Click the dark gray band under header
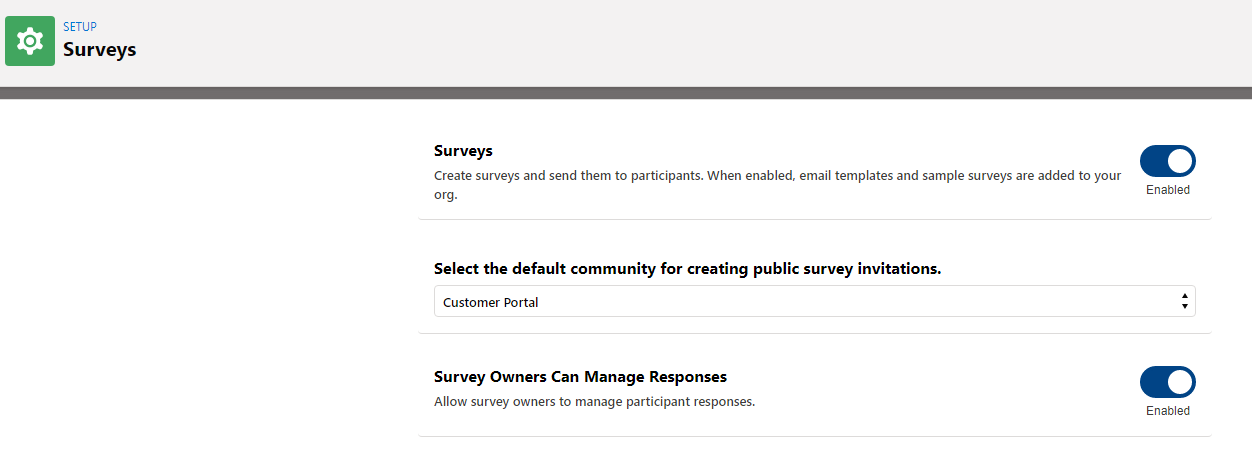The width and height of the screenshot is (1252, 466). coord(626,93)
